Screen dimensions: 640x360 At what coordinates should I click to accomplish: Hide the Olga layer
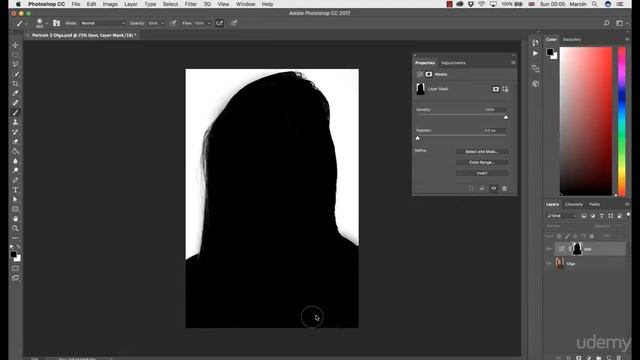[x=548, y=264]
